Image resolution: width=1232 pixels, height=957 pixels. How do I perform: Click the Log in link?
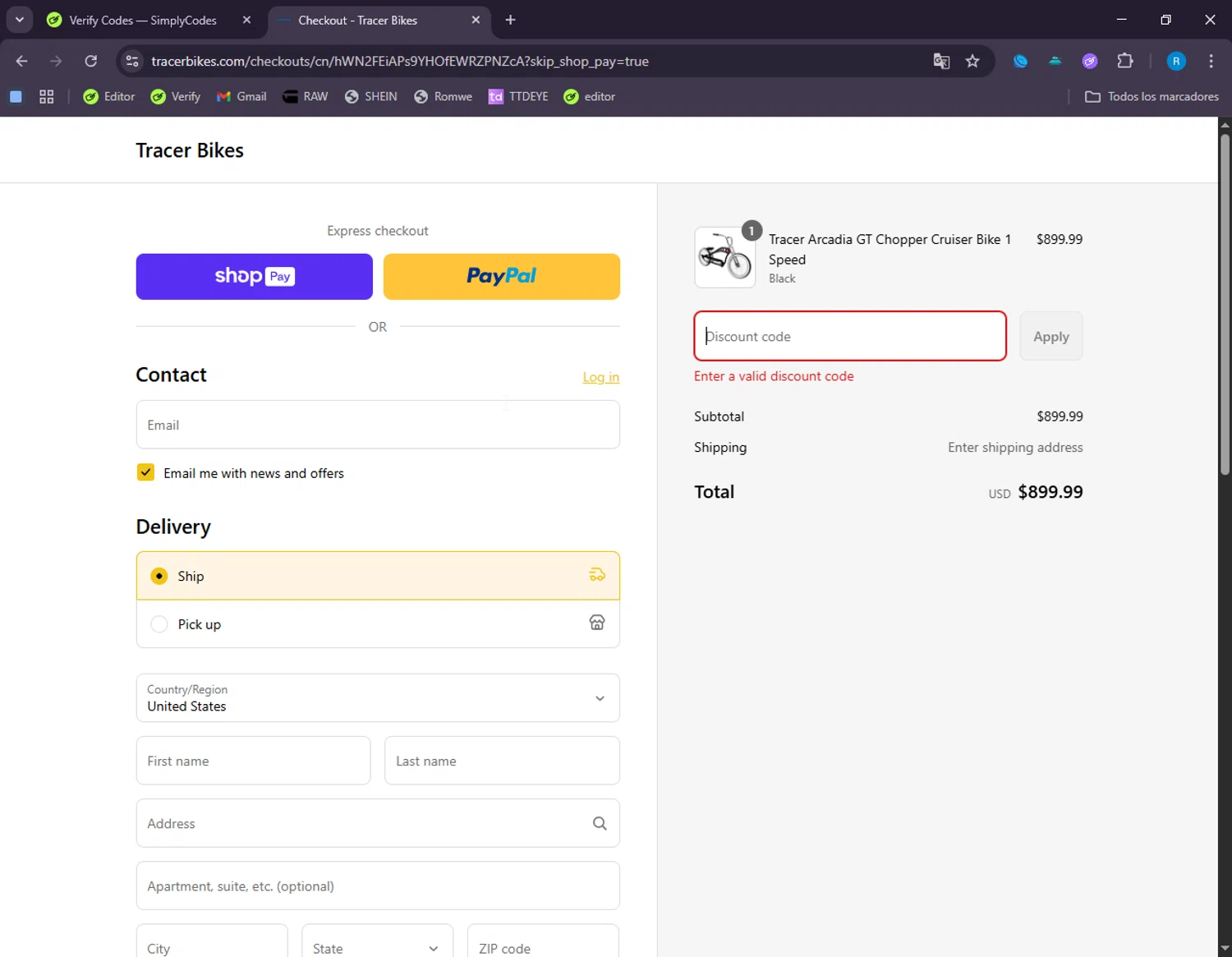[601, 377]
